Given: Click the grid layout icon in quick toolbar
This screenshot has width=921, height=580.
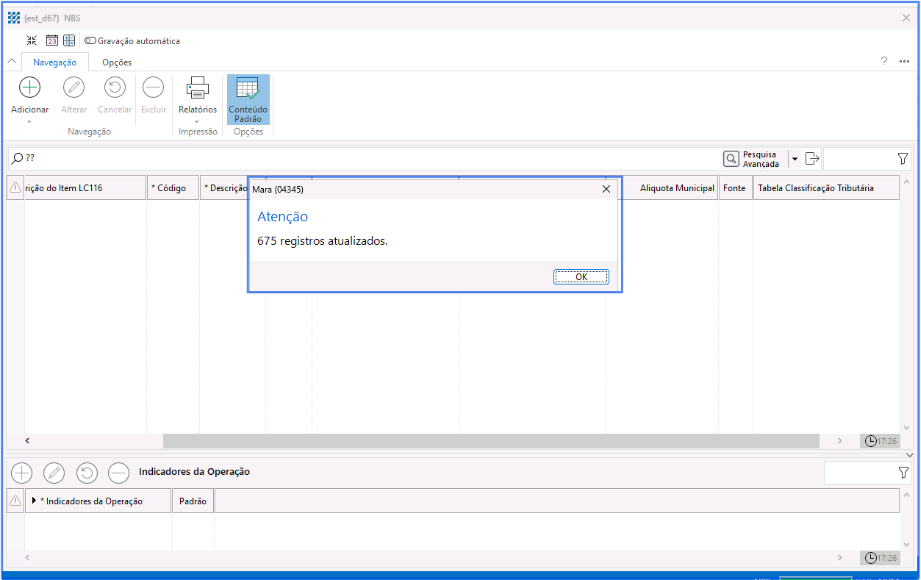Looking at the screenshot, I should (x=69, y=41).
